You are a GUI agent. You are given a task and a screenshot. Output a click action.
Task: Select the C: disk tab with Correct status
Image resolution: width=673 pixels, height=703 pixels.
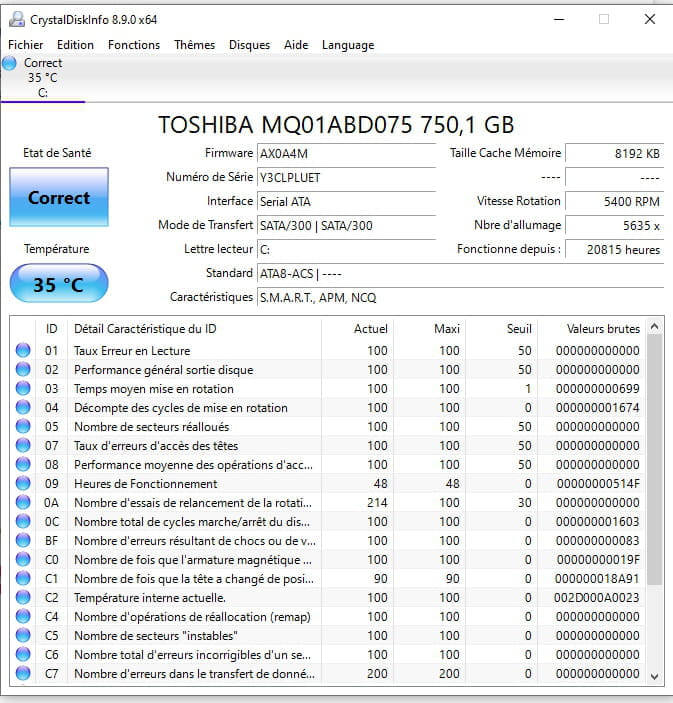43,78
